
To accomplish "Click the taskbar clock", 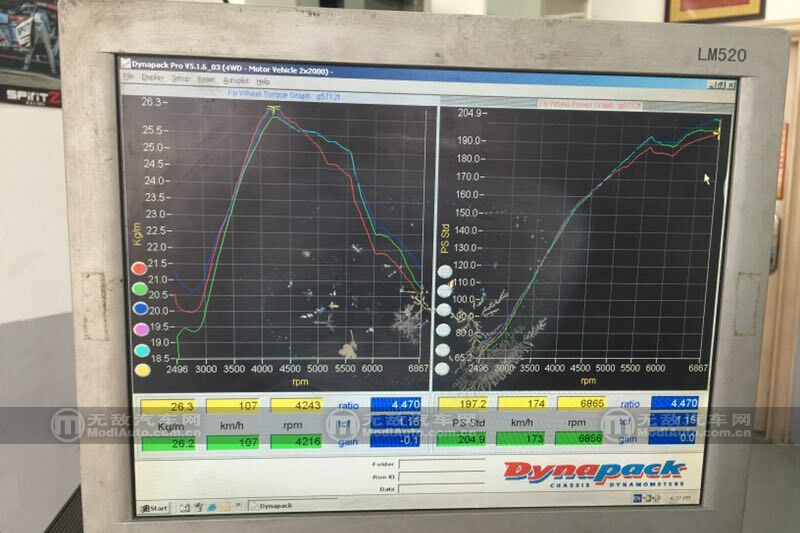I will pyautogui.click(x=679, y=497).
